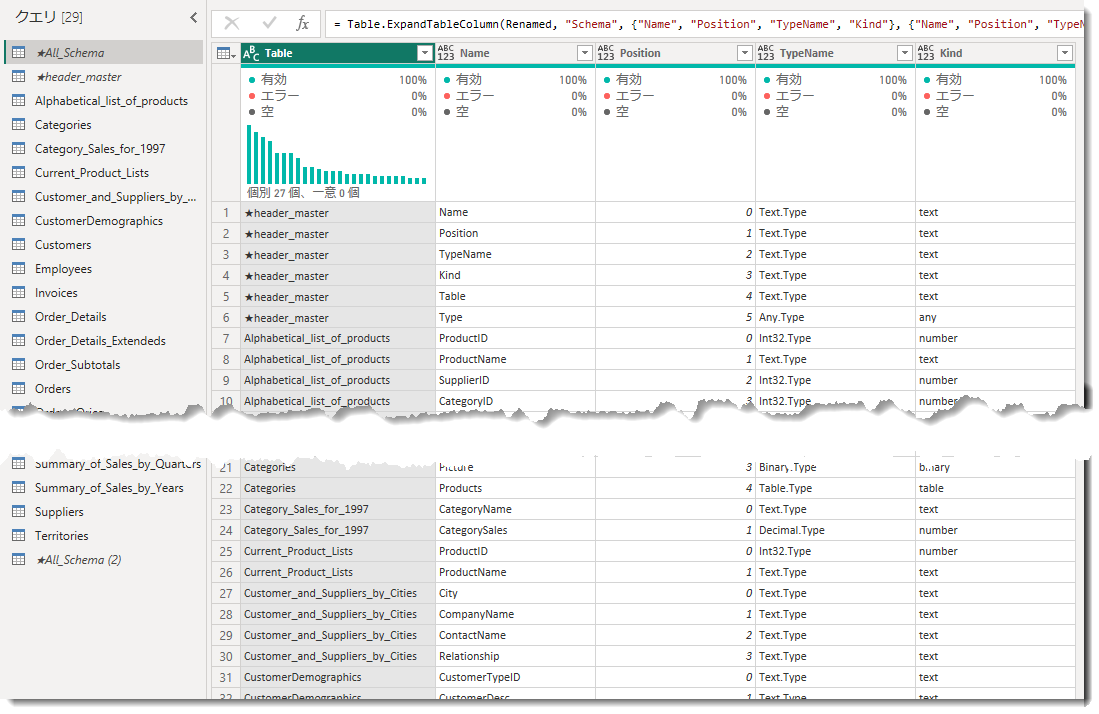The image size is (1099, 714).
Task: Open the Table column filter dropdown
Action: (425, 53)
